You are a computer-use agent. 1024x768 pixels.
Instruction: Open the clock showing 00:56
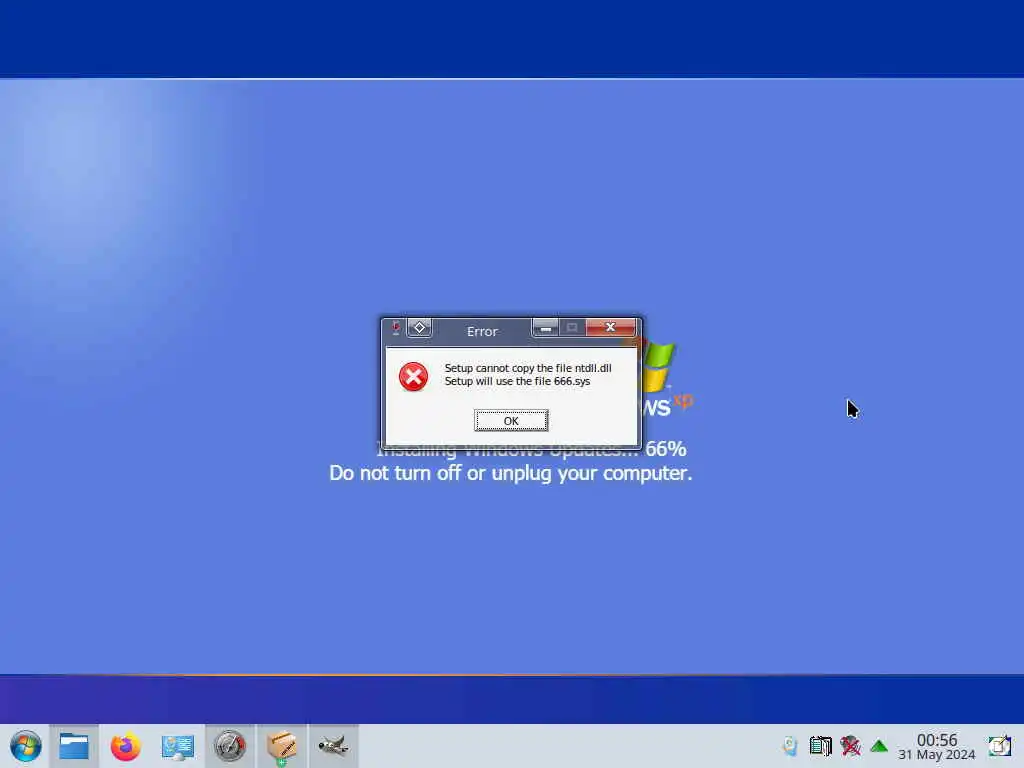point(937,740)
